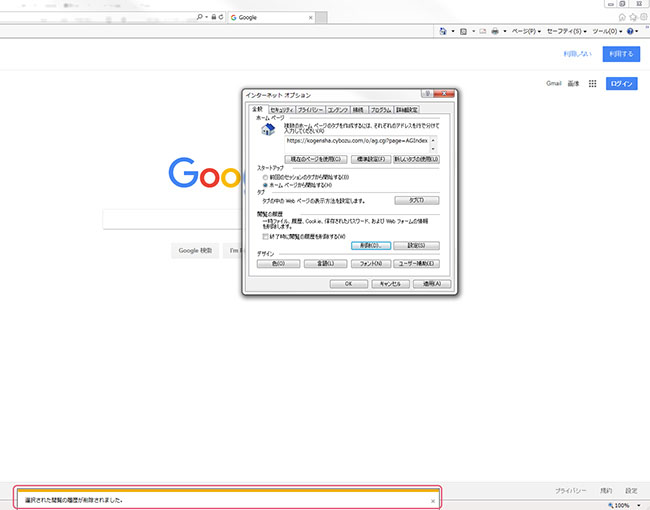Click the zoom magnifier icon in status bar
This screenshot has height=510, width=650.
point(611,505)
